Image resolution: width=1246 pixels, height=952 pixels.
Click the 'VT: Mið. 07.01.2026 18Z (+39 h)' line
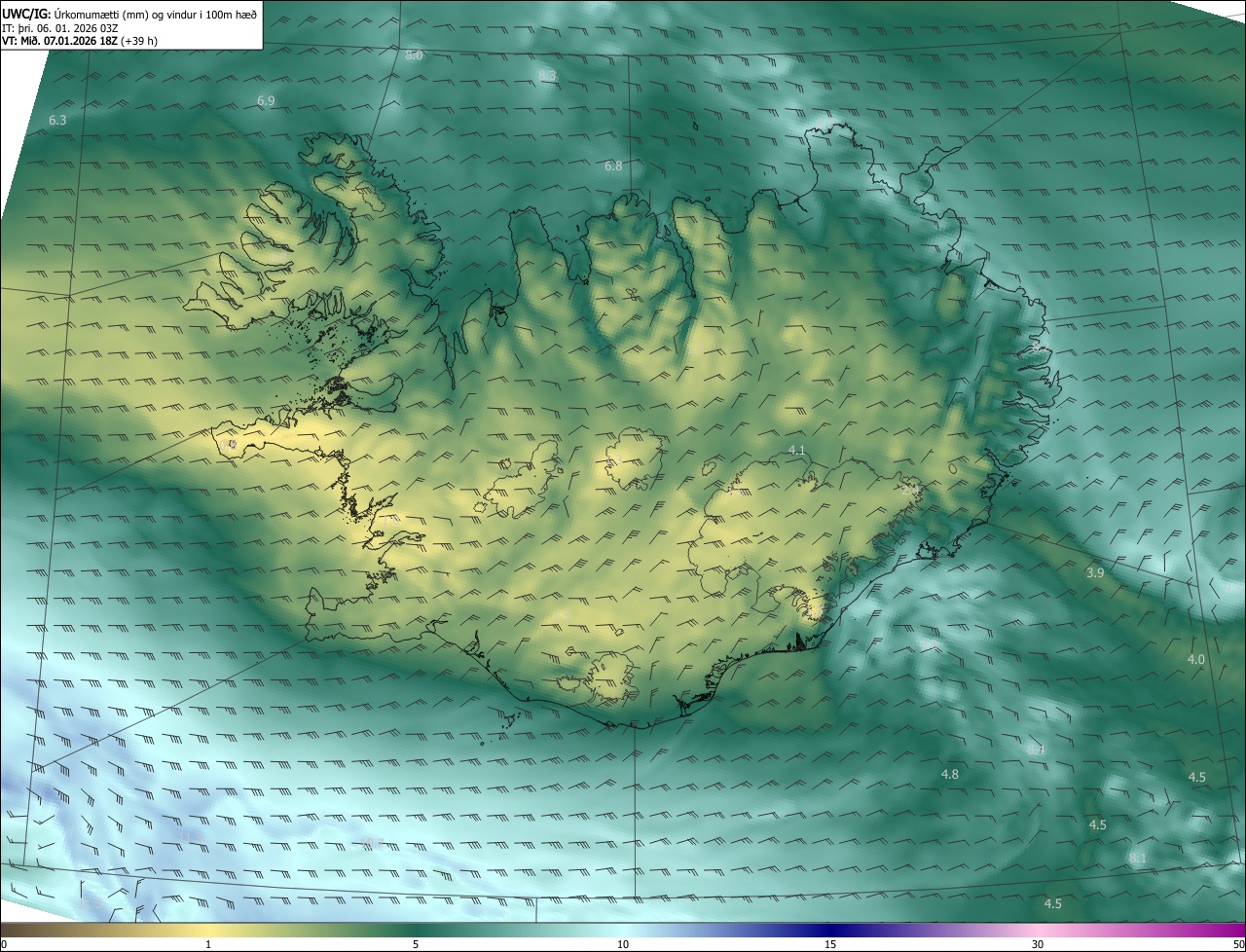click(x=80, y=41)
